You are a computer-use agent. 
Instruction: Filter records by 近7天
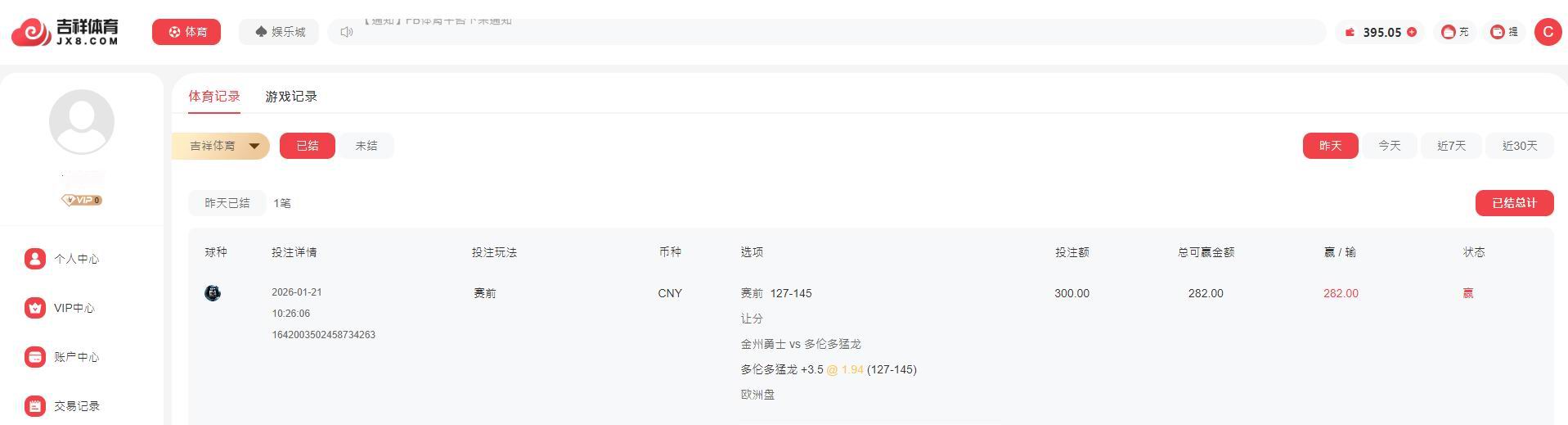(1451, 146)
